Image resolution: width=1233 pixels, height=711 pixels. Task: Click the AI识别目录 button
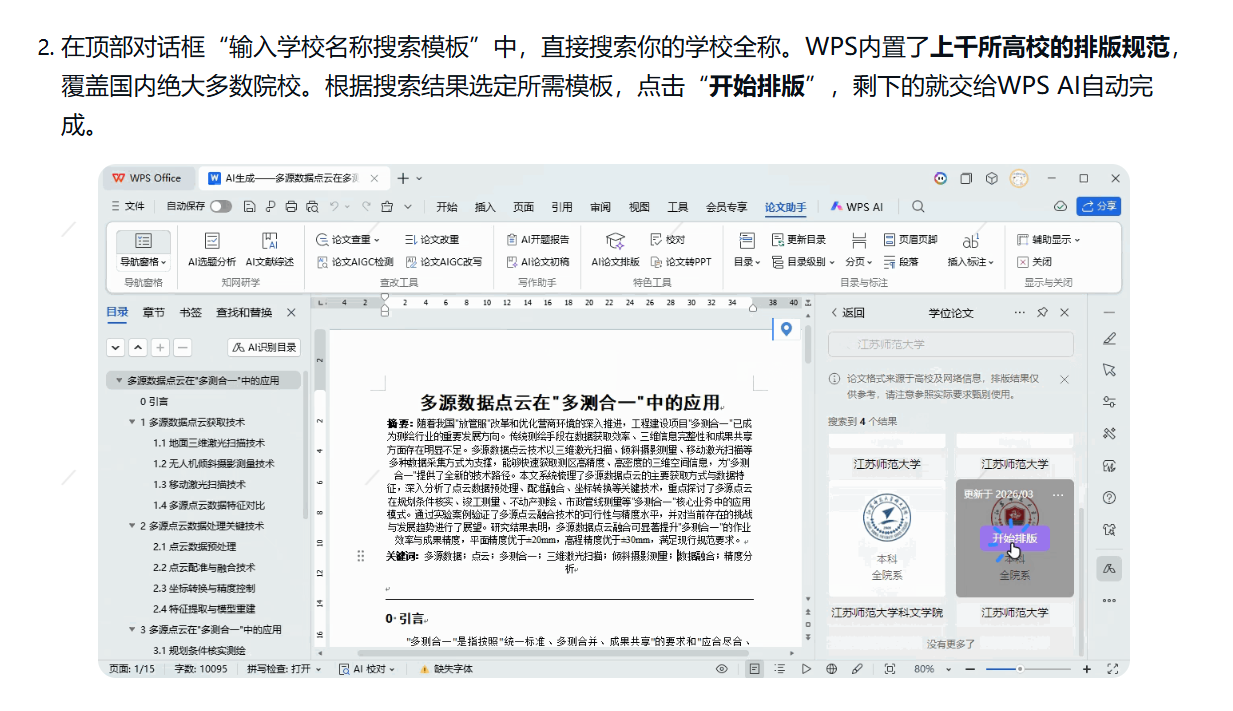click(x=265, y=347)
